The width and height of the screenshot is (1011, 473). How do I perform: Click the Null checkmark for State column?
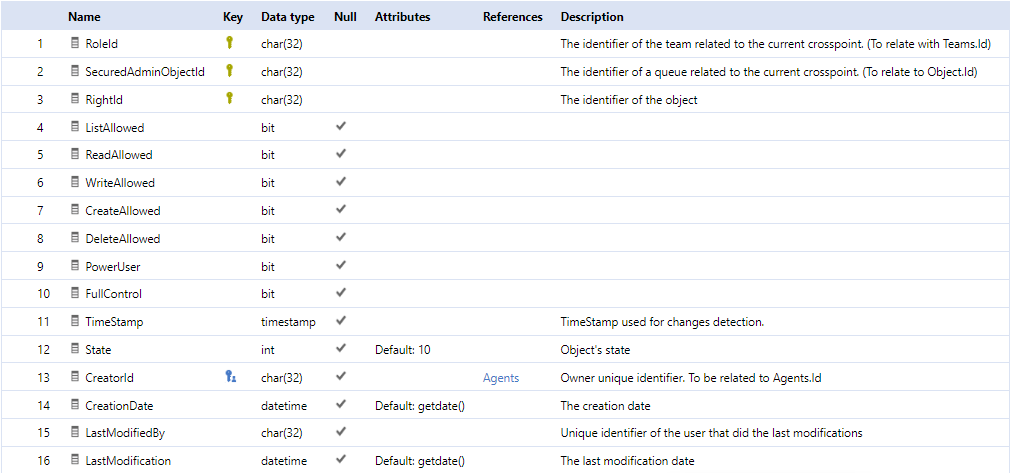tap(341, 349)
